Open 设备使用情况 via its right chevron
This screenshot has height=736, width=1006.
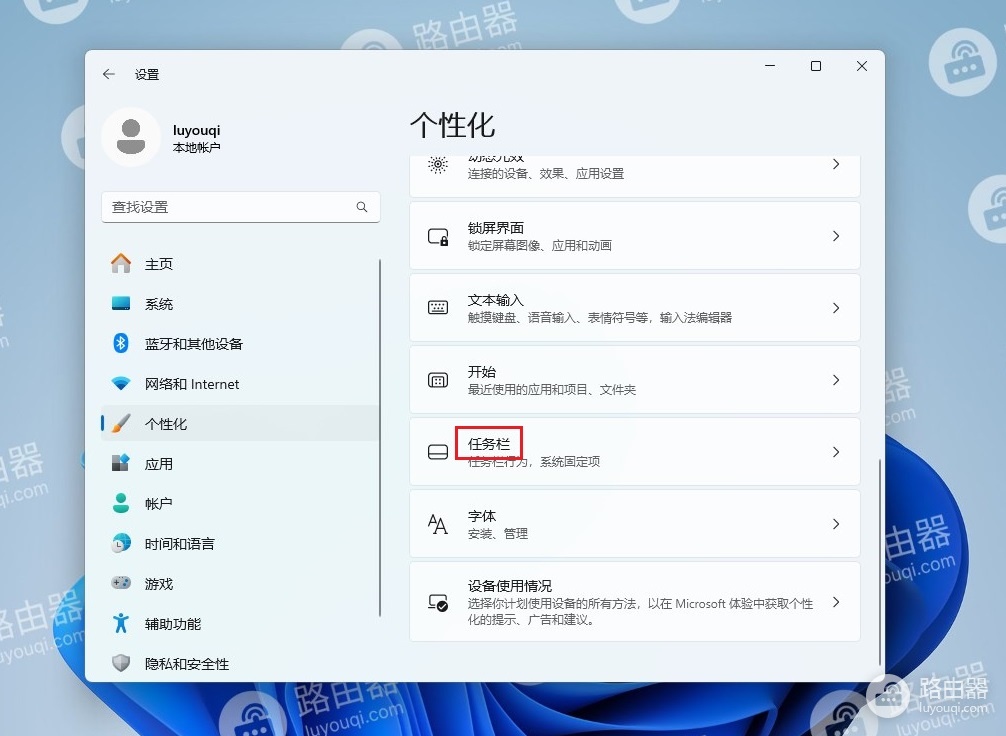(x=836, y=602)
